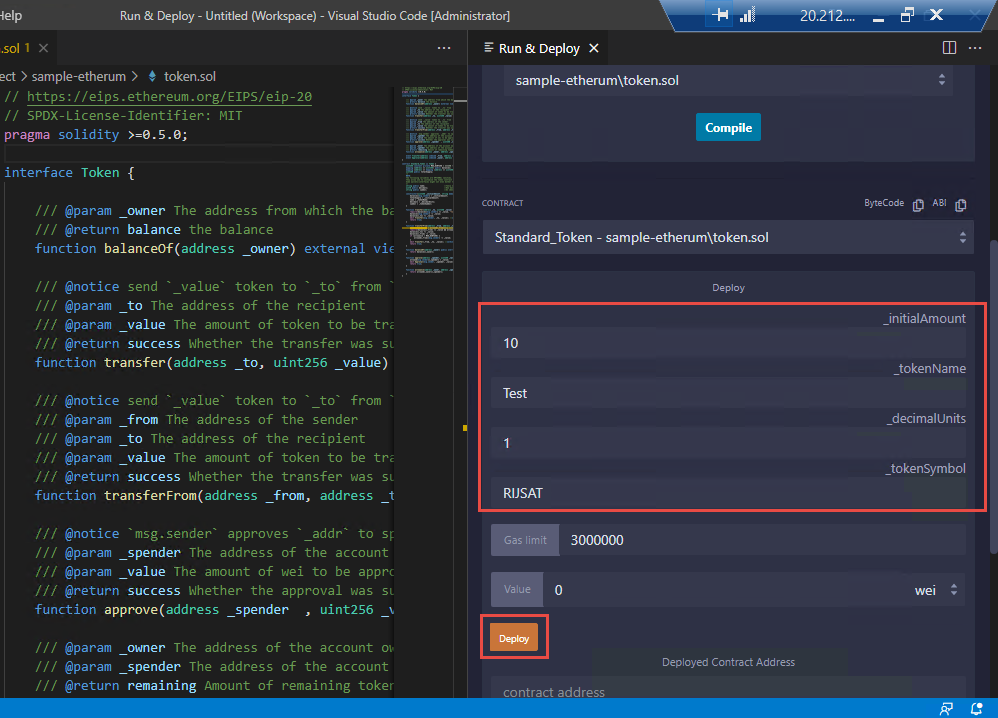Copy the contract ABI to clipboard
The height and width of the screenshot is (718, 998).
pyautogui.click(x=961, y=204)
